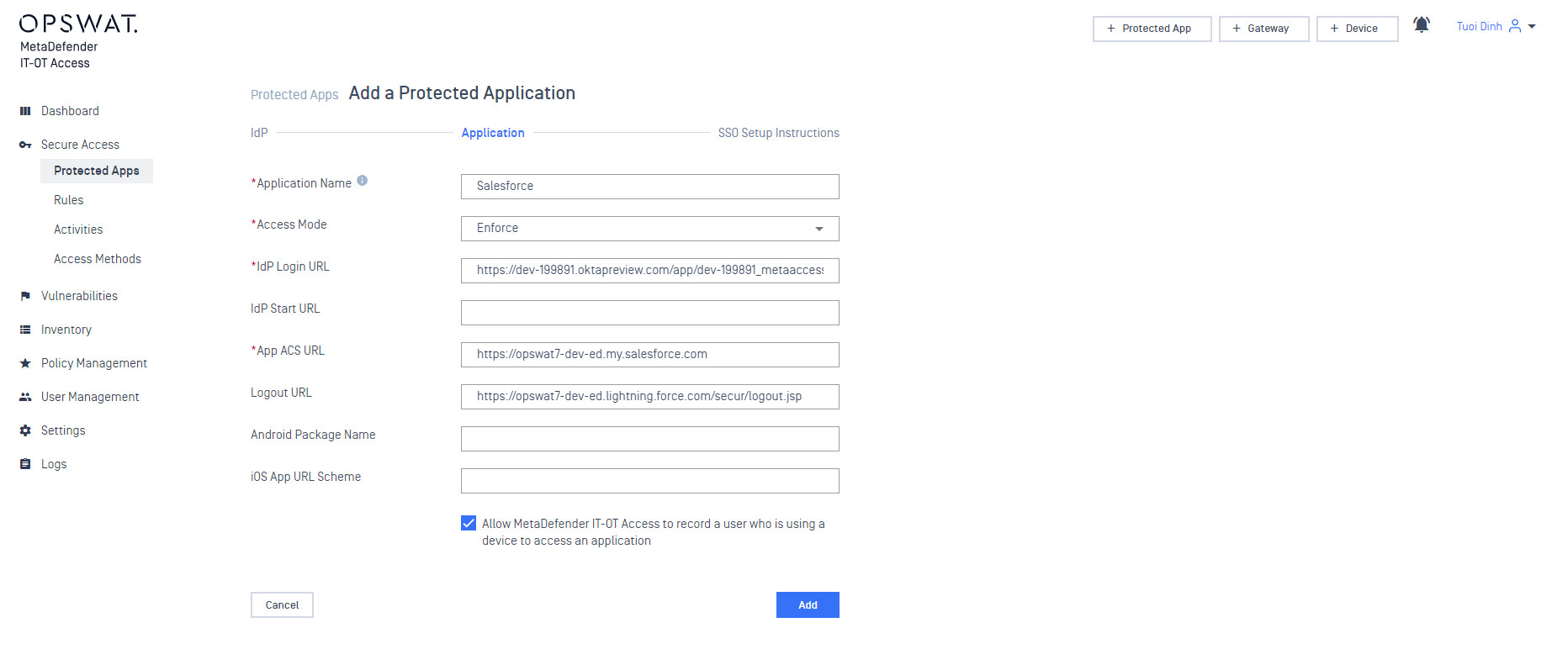Image resolution: width=1568 pixels, height=665 pixels.
Task: Click the checkbox label about recording users
Action: (654, 532)
